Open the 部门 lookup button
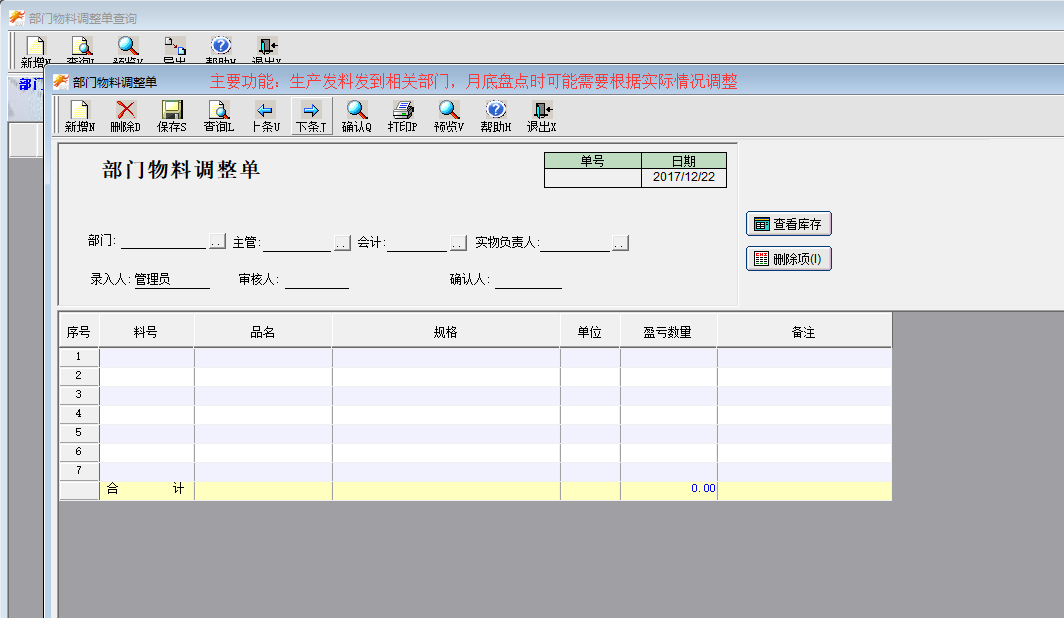Screen dimensions: 1064x618 (217, 243)
